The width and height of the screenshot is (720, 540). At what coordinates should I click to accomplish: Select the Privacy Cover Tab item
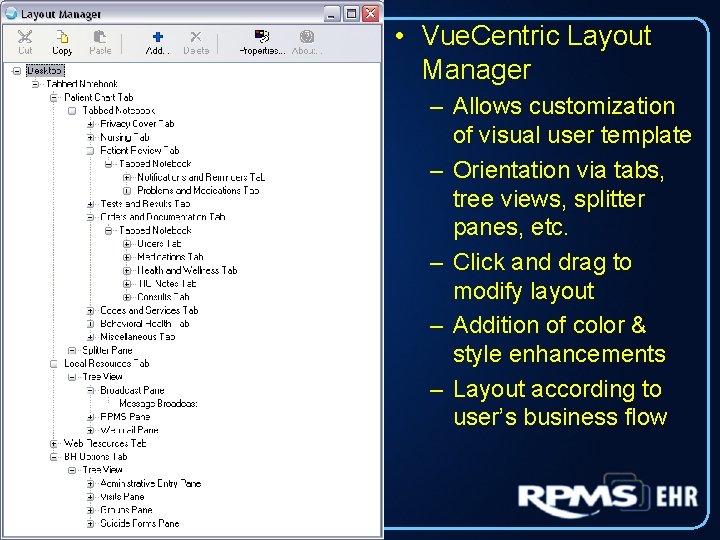(137, 124)
